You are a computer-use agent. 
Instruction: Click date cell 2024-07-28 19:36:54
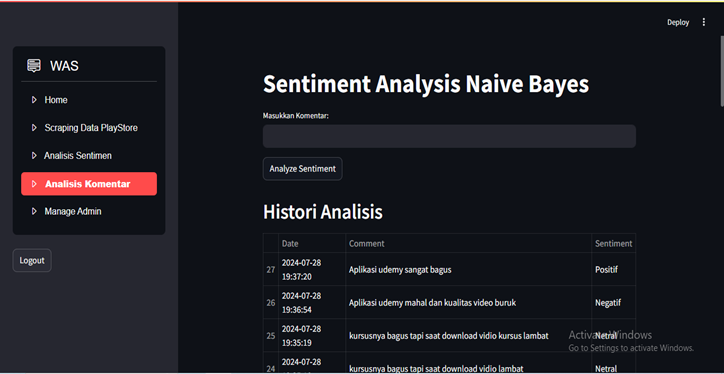(x=312, y=302)
